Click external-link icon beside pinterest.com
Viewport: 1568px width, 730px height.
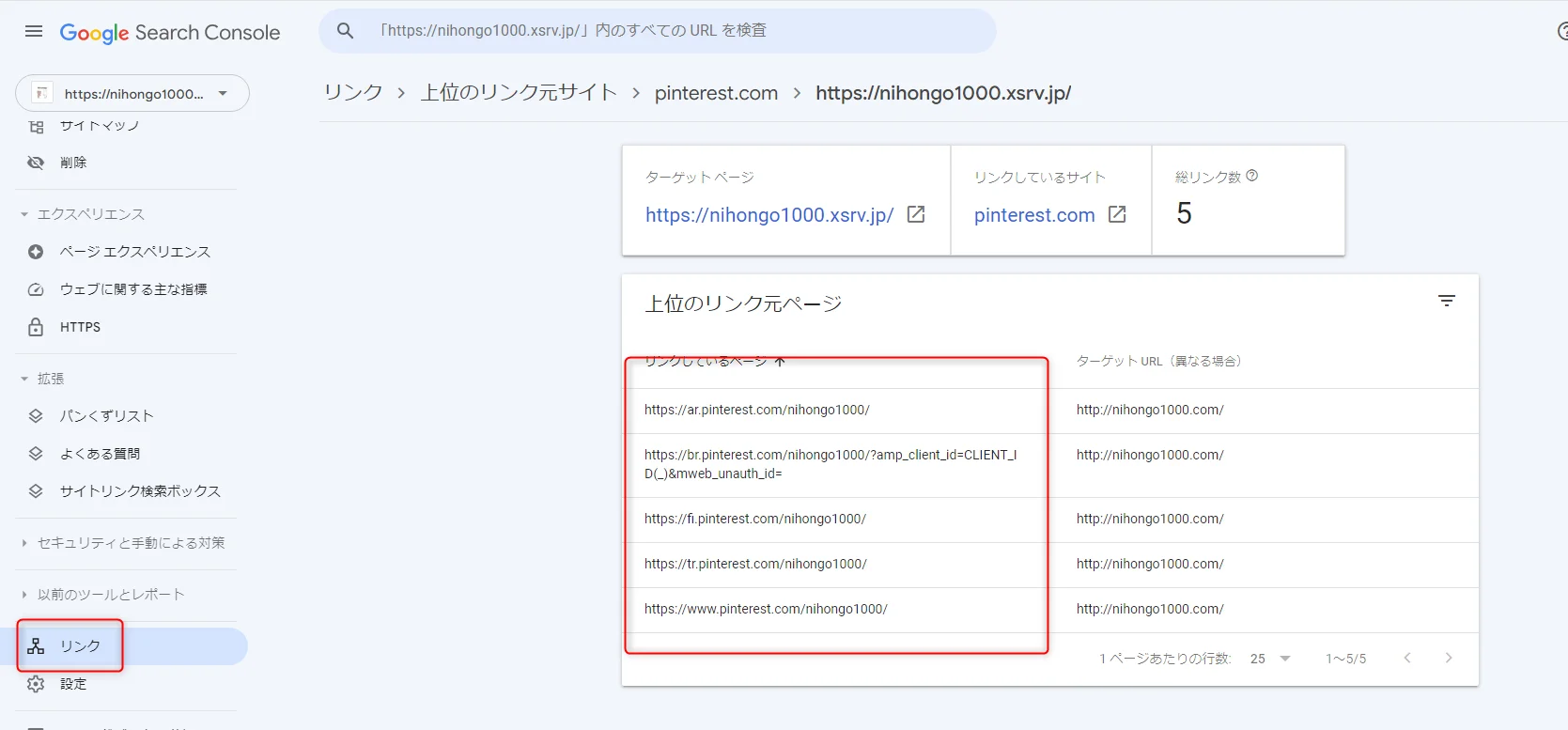point(1117,214)
